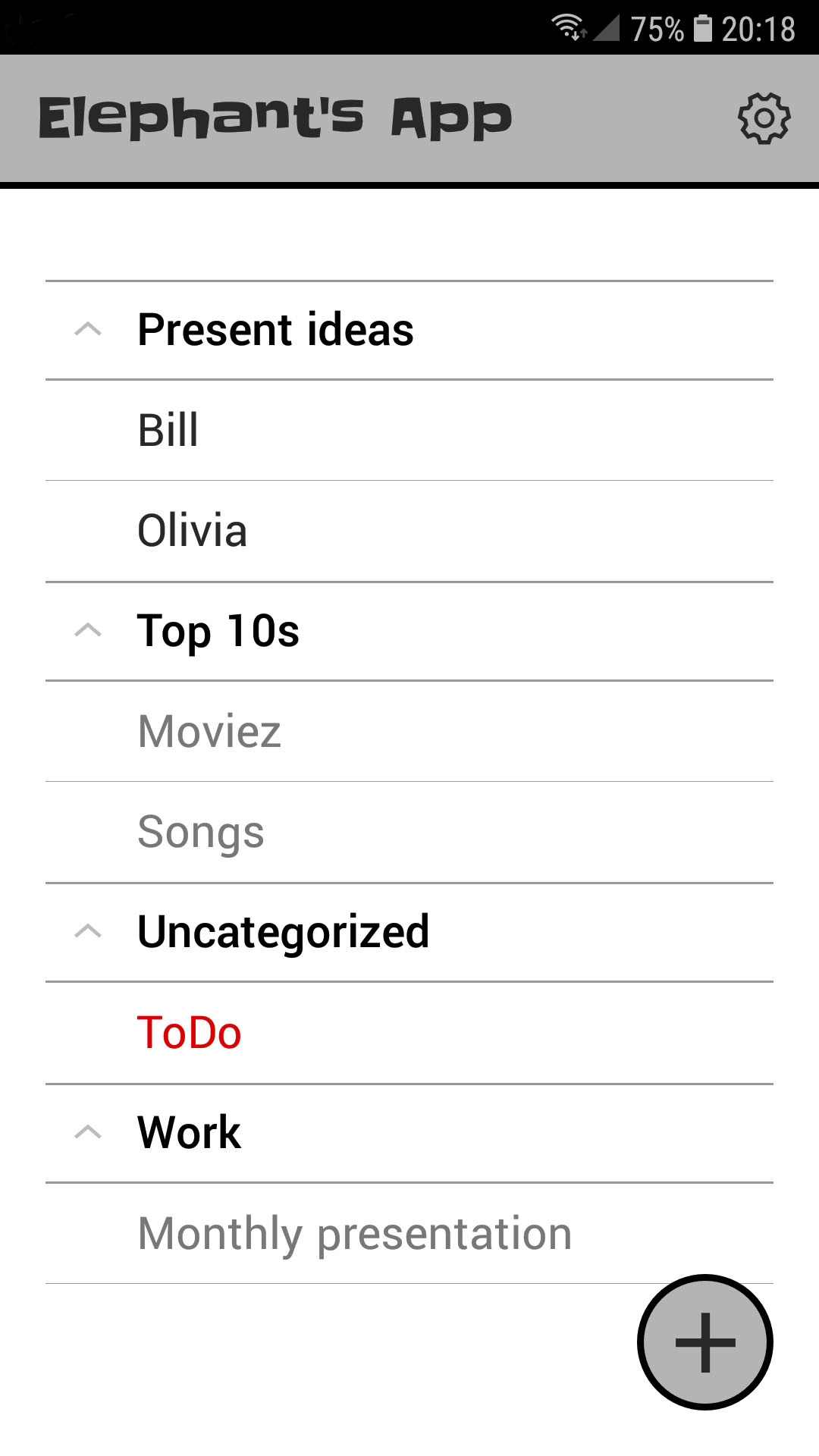Tap the cellular signal icon

(607, 28)
